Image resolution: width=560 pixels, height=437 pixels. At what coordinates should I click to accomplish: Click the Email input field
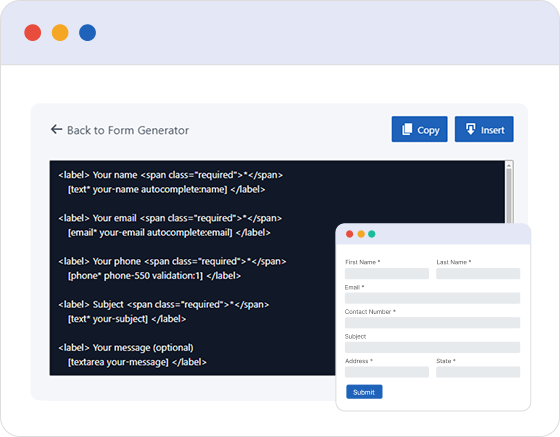(432, 298)
